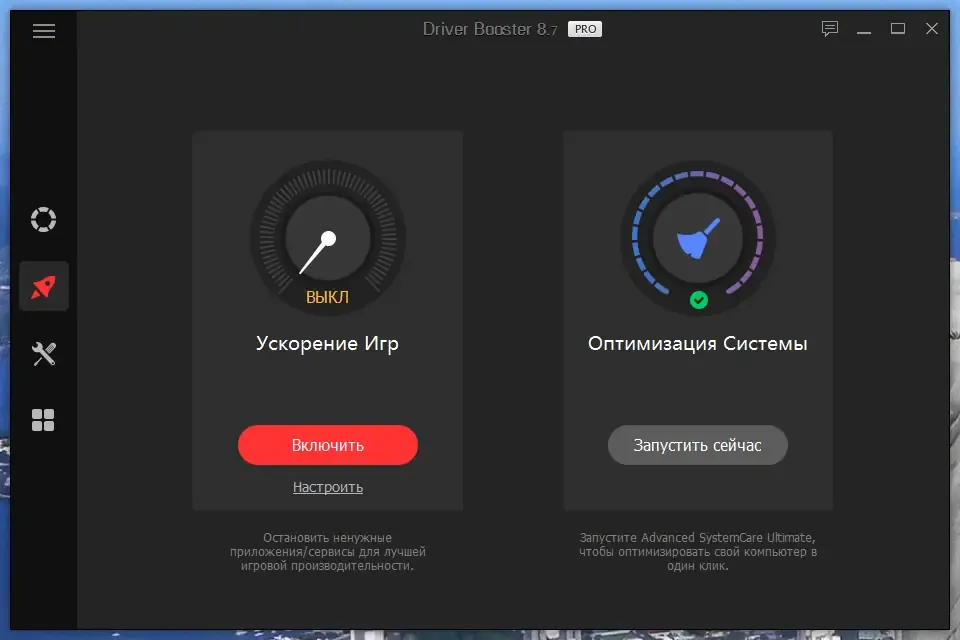Click the Запустить сейчас button

click(x=697, y=445)
